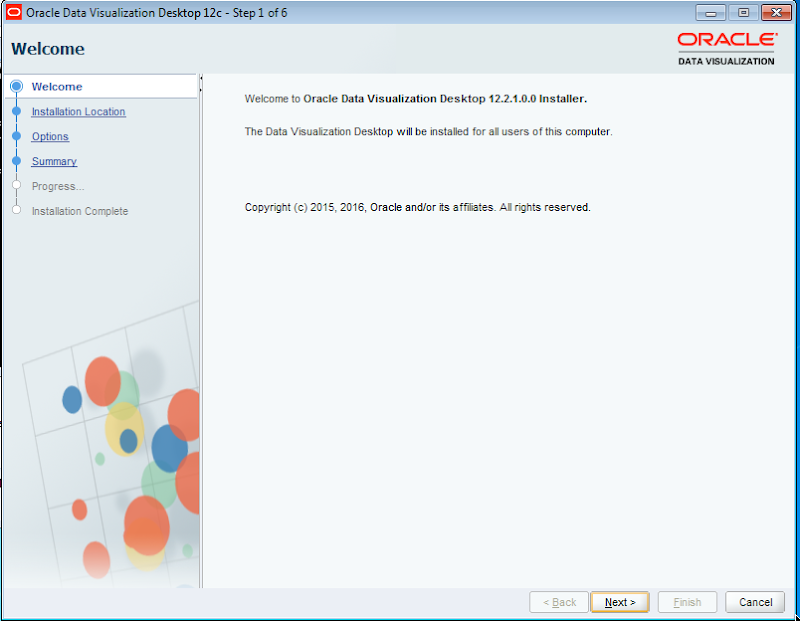Click the Welcome step circle marker
This screenshot has width=800, height=621.
pyautogui.click(x=16, y=86)
